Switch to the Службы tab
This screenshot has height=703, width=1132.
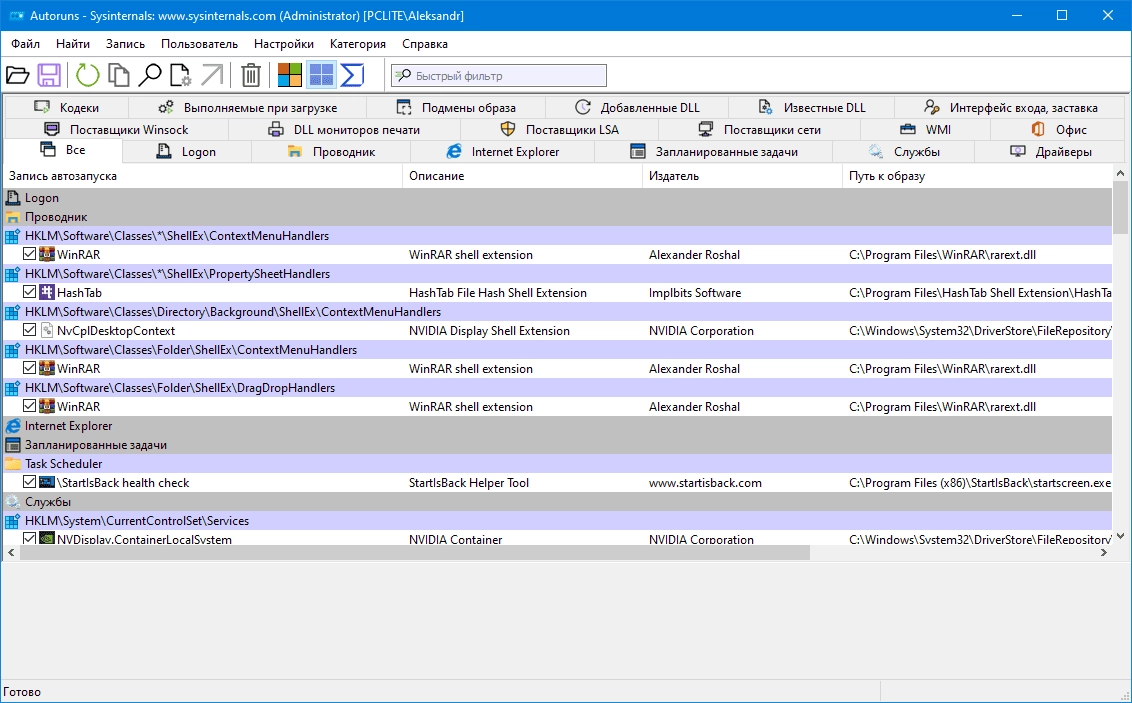click(x=904, y=152)
